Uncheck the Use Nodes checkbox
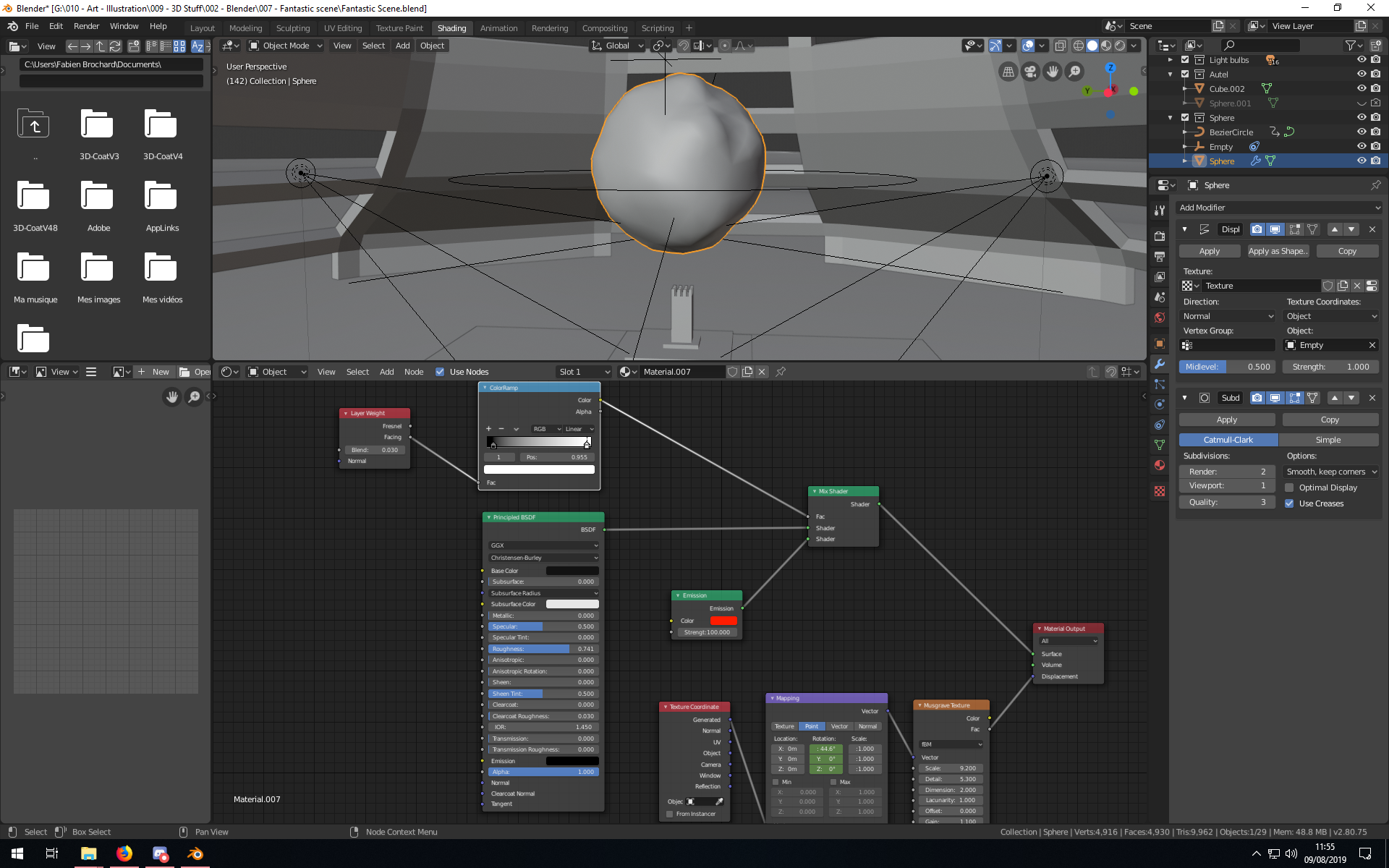 pos(440,372)
